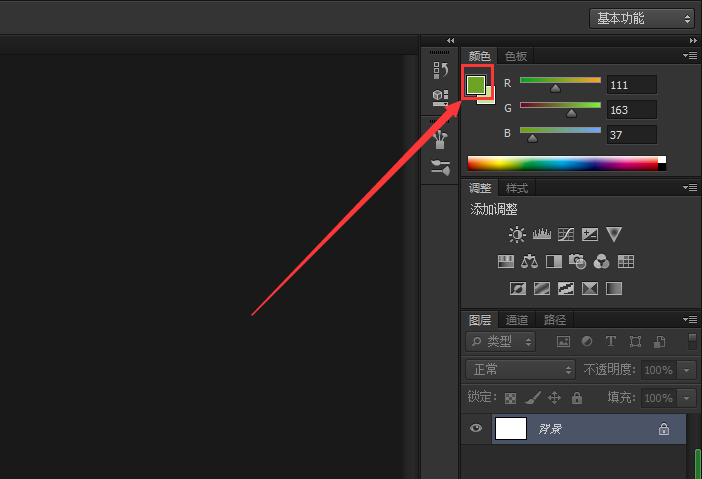The image size is (702, 479).
Task: Toggle lock image pixels
Action: [533, 398]
